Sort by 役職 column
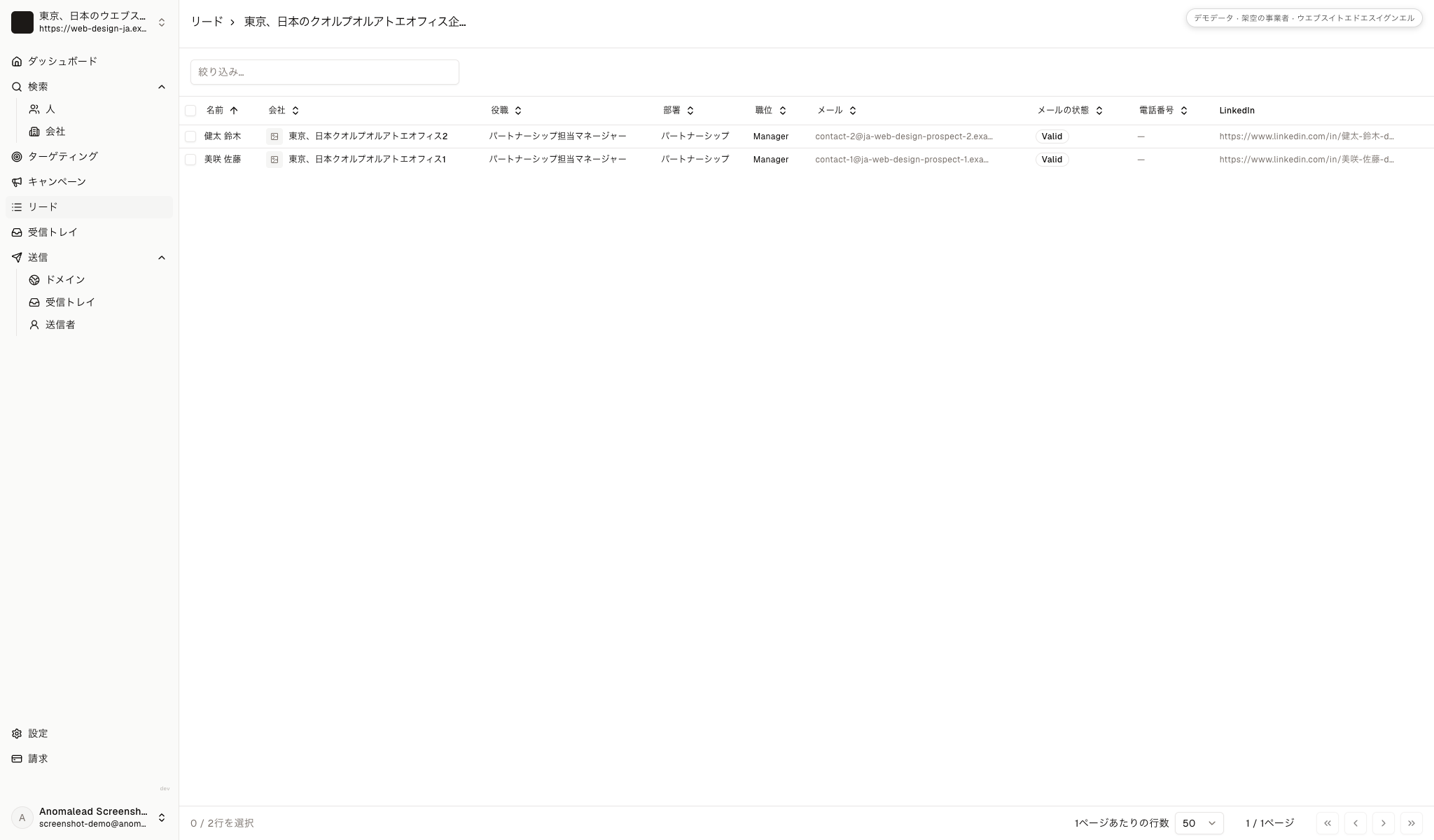This screenshot has width=1434, height=840. (x=507, y=111)
